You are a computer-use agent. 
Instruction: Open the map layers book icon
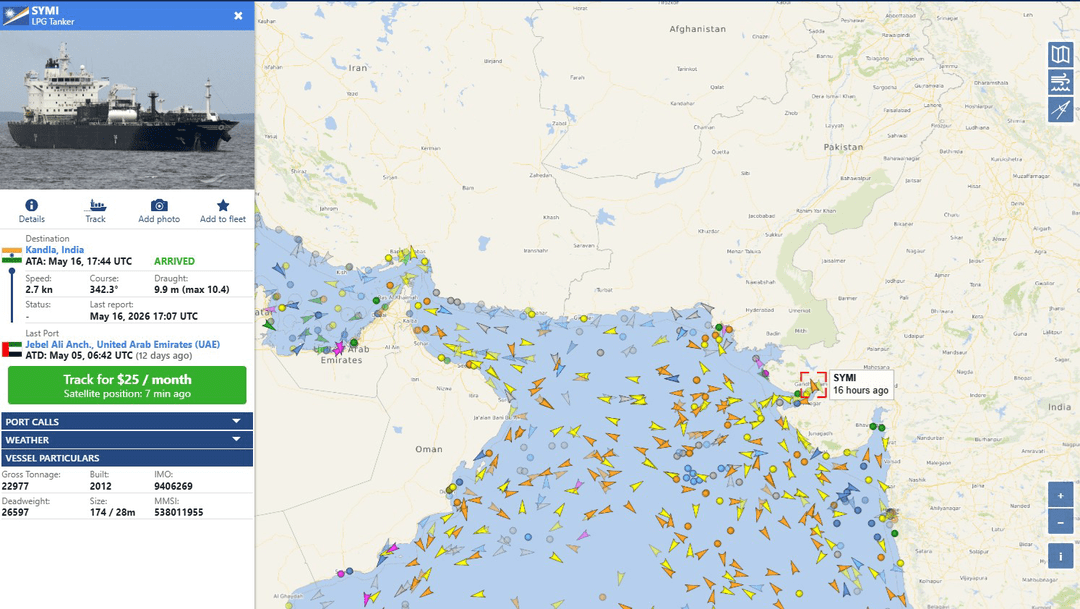coord(1061,54)
